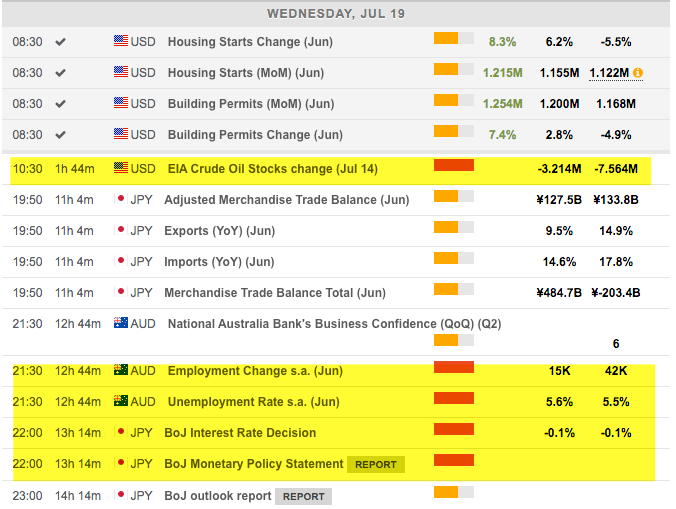The height and width of the screenshot is (509, 676).
Task: Click the Japan flag beside BoJ Monetary Policy Statement
Action: (121, 462)
